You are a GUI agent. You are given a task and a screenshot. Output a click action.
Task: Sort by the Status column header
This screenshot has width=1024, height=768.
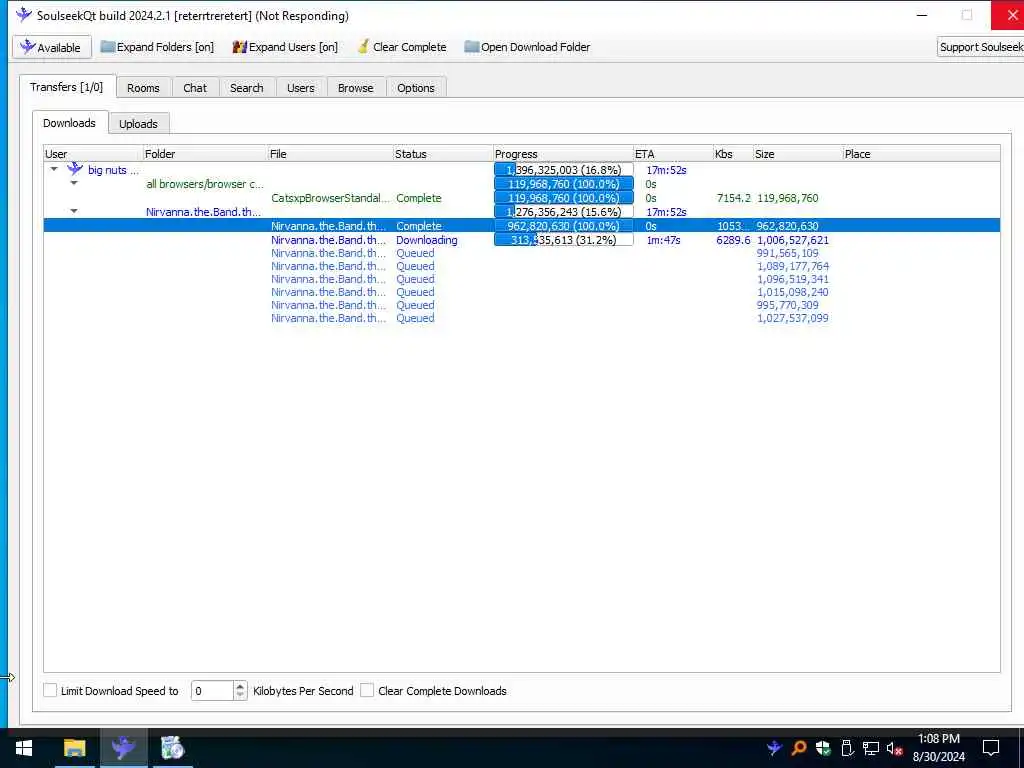click(443, 154)
